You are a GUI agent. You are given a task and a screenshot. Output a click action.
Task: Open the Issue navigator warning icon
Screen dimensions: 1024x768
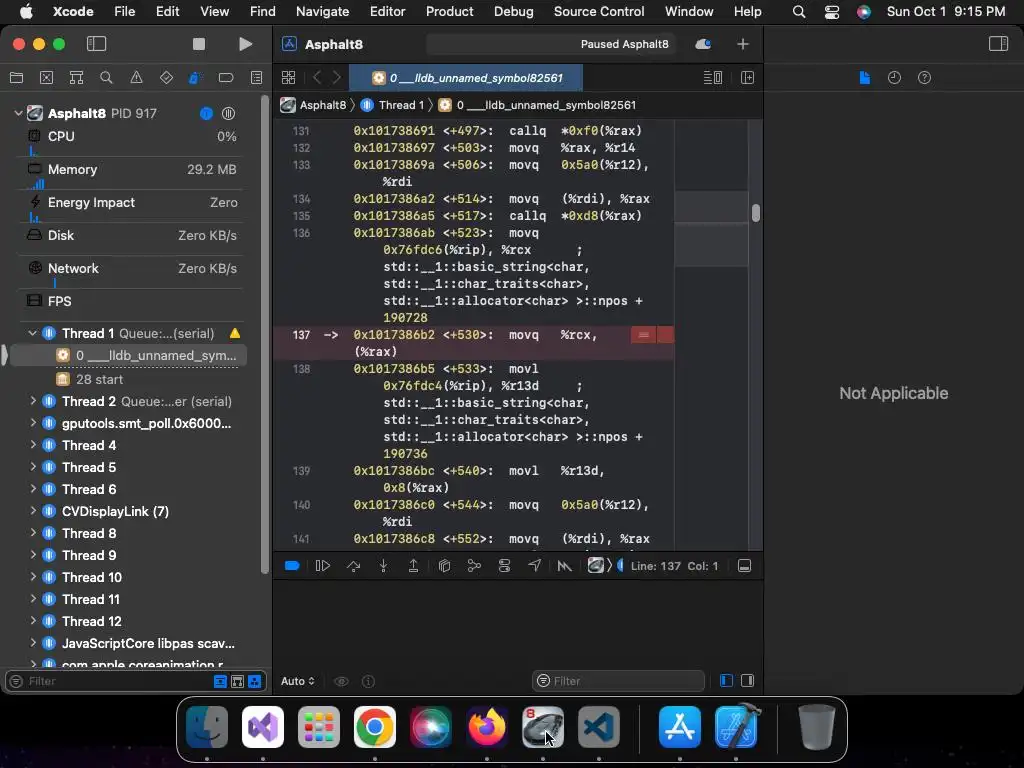(136, 78)
